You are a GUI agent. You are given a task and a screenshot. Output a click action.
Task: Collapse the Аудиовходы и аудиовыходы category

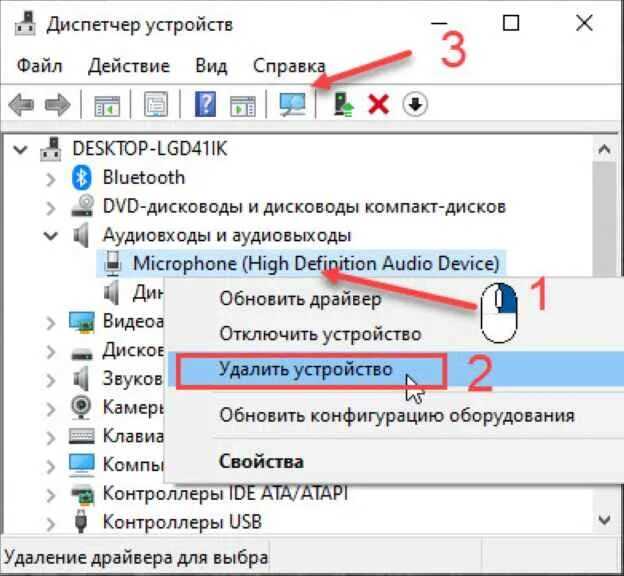point(51,236)
